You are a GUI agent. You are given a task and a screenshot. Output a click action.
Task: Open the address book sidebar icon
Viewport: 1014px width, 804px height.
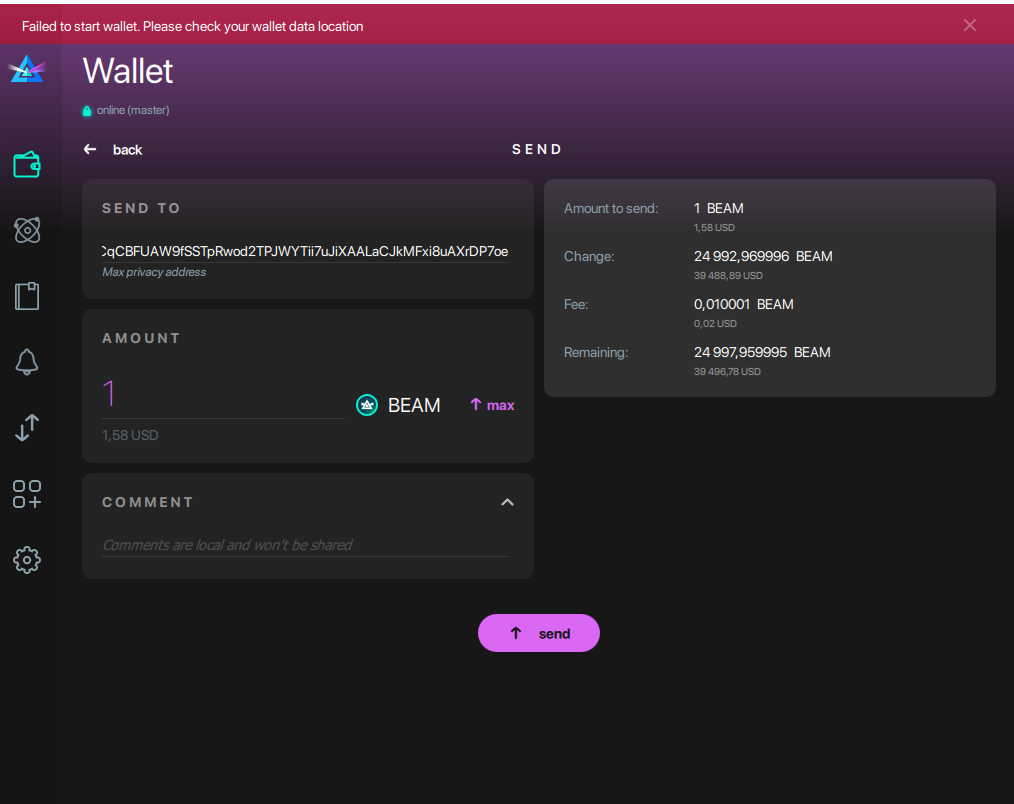tap(29, 296)
